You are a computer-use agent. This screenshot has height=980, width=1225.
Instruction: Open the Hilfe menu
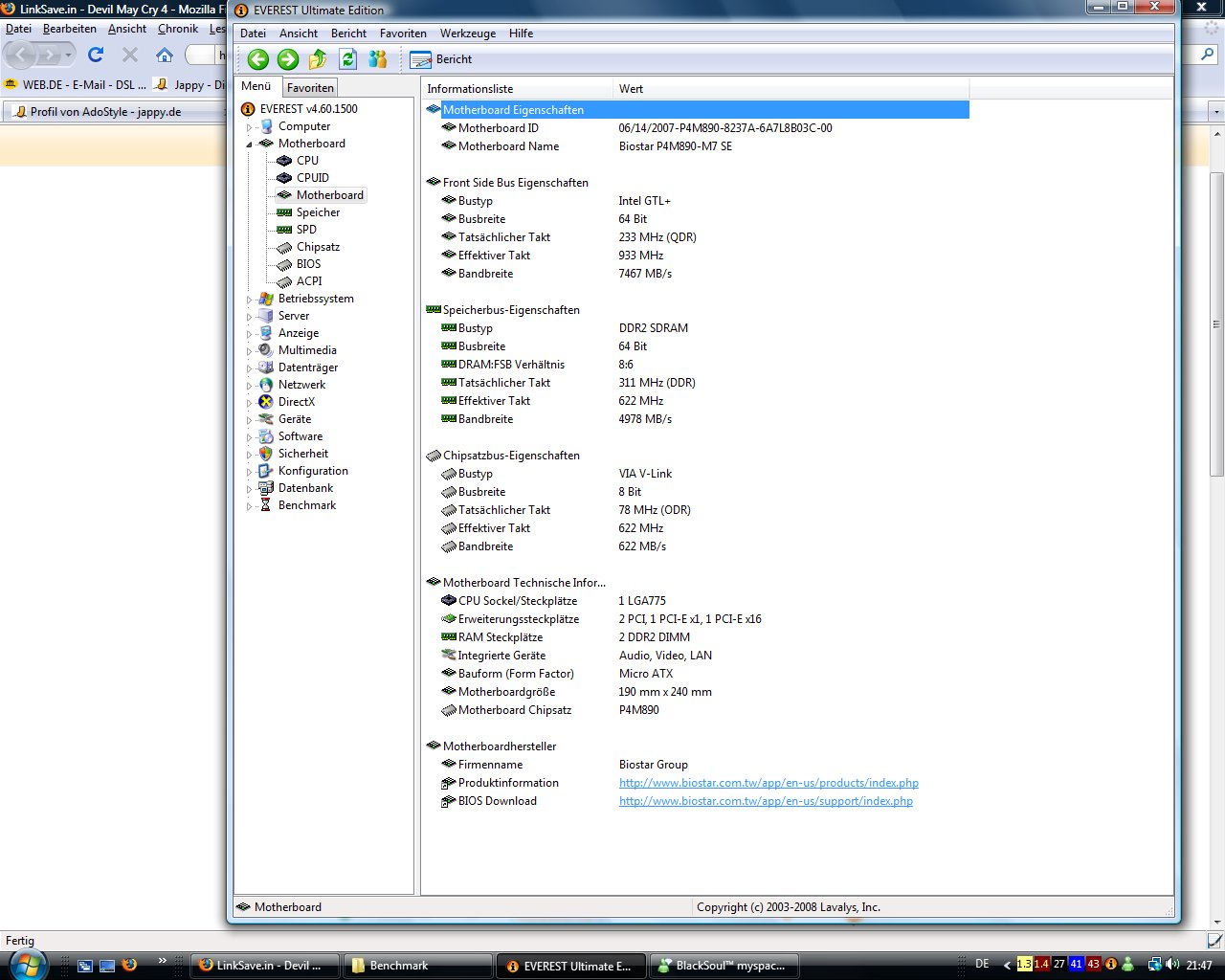coord(522,33)
